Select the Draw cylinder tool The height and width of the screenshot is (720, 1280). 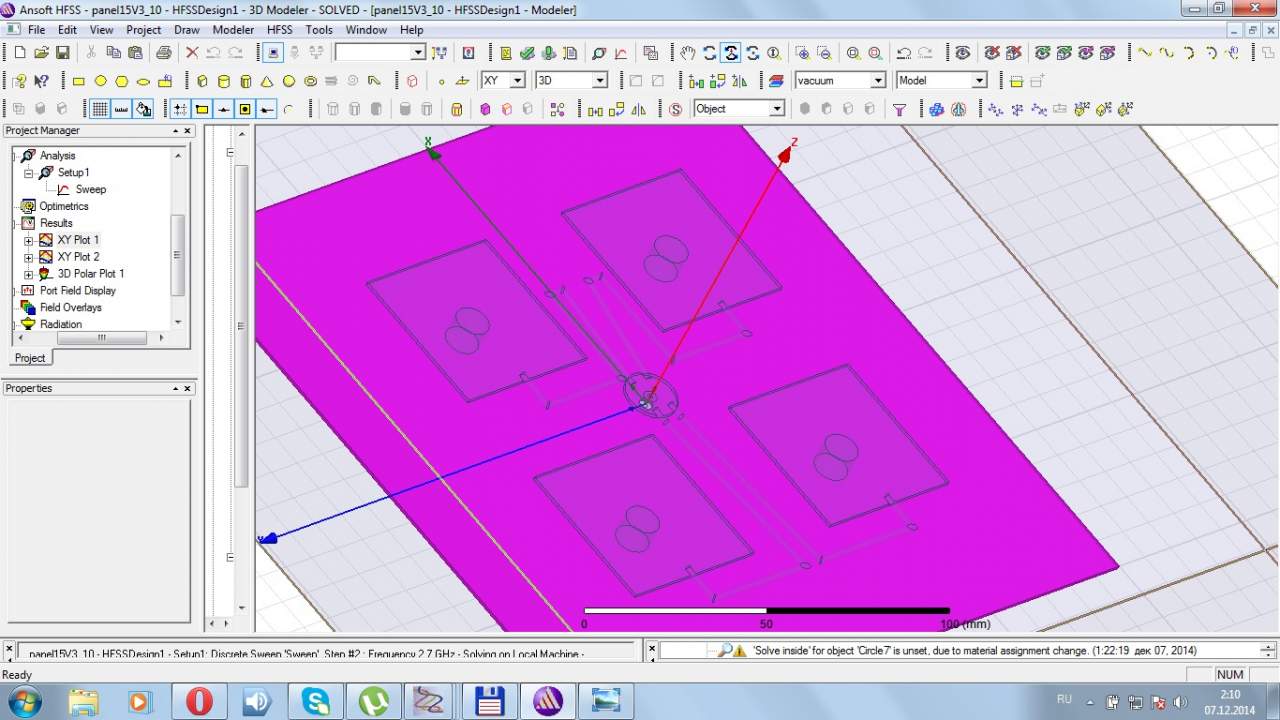click(x=224, y=81)
